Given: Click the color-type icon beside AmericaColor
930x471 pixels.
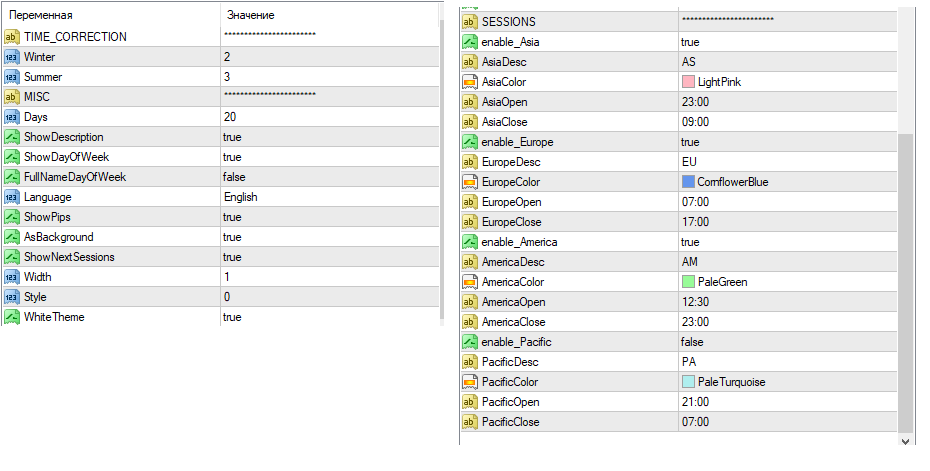Looking at the screenshot, I should pyautogui.click(x=470, y=282).
